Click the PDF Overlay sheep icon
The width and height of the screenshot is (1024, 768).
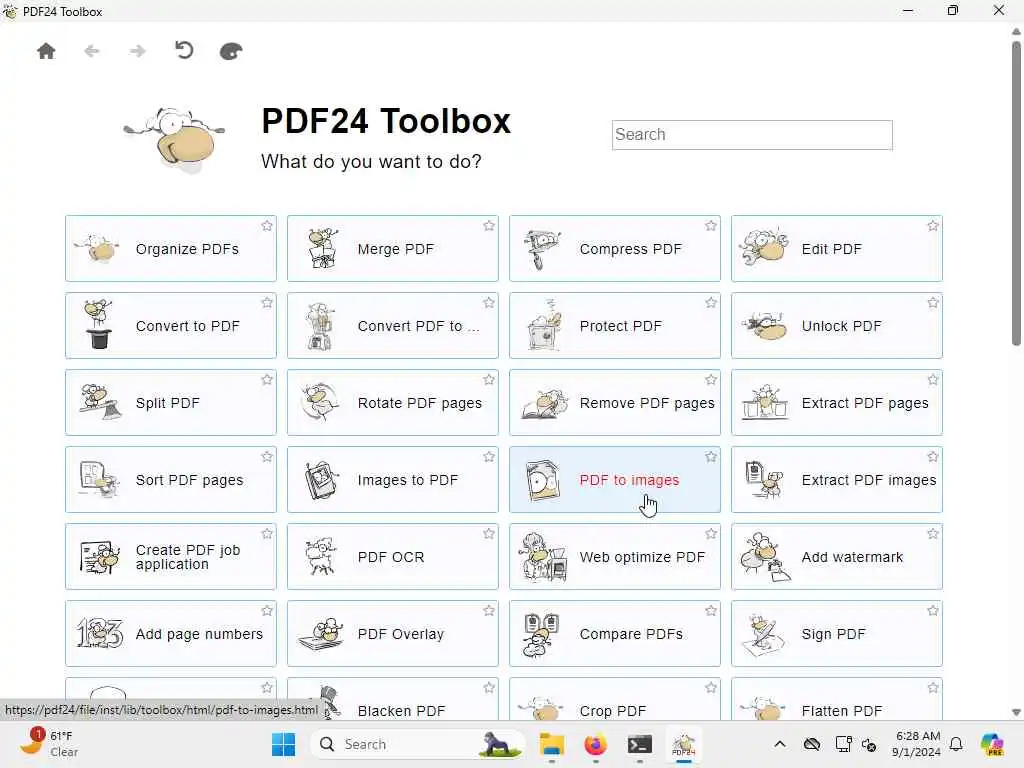tap(321, 634)
